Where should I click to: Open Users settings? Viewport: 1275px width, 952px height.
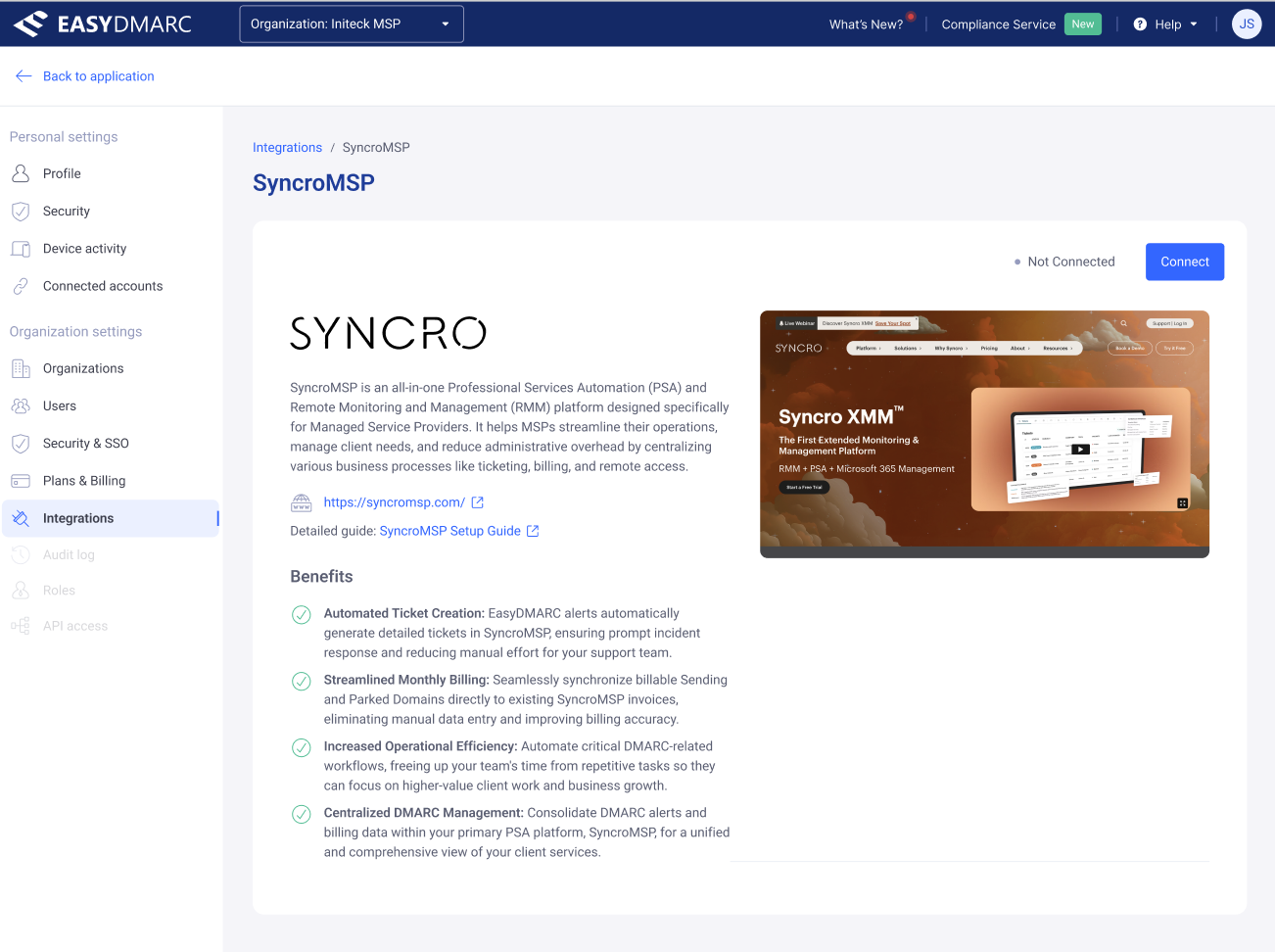click(60, 405)
